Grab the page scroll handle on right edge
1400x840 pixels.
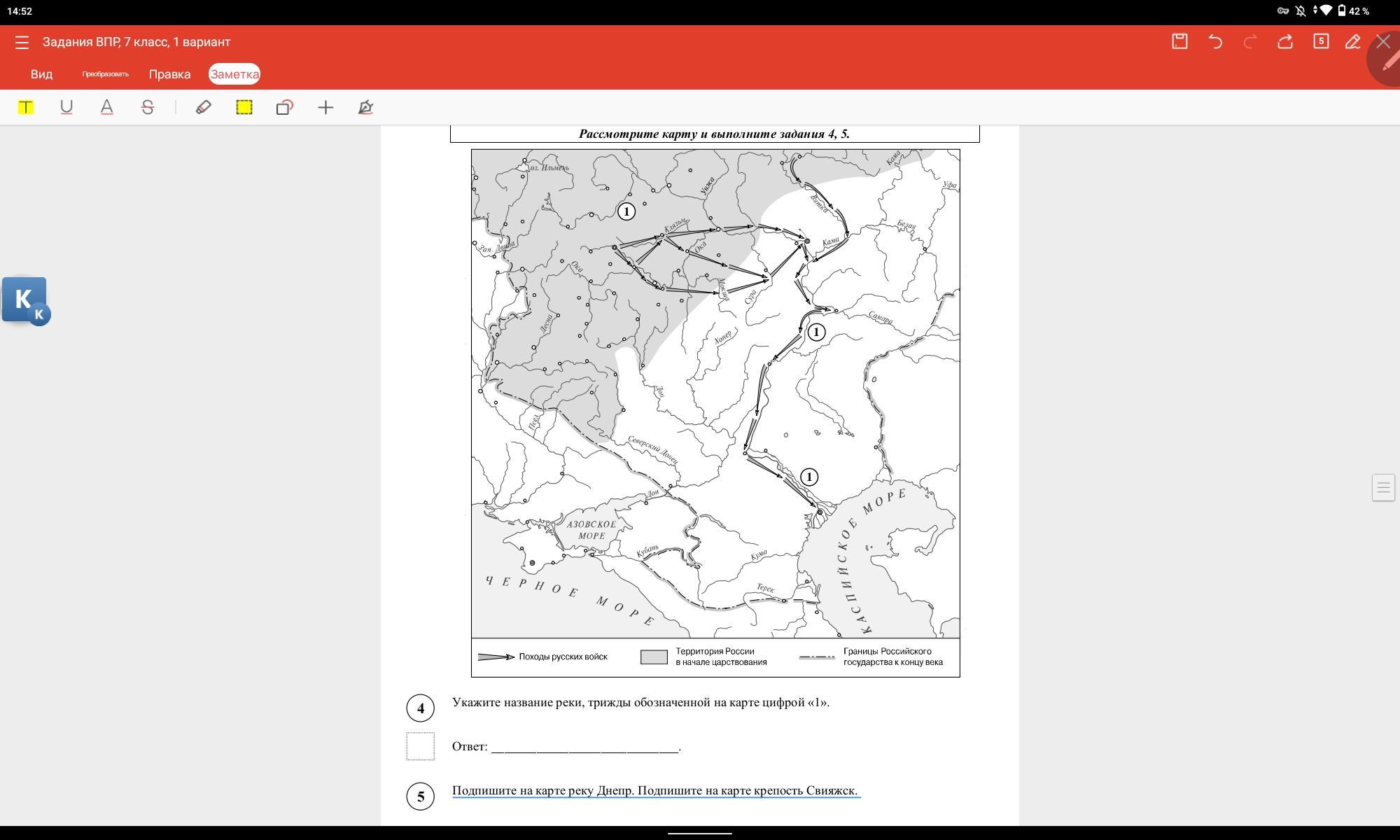pos(1382,487)
